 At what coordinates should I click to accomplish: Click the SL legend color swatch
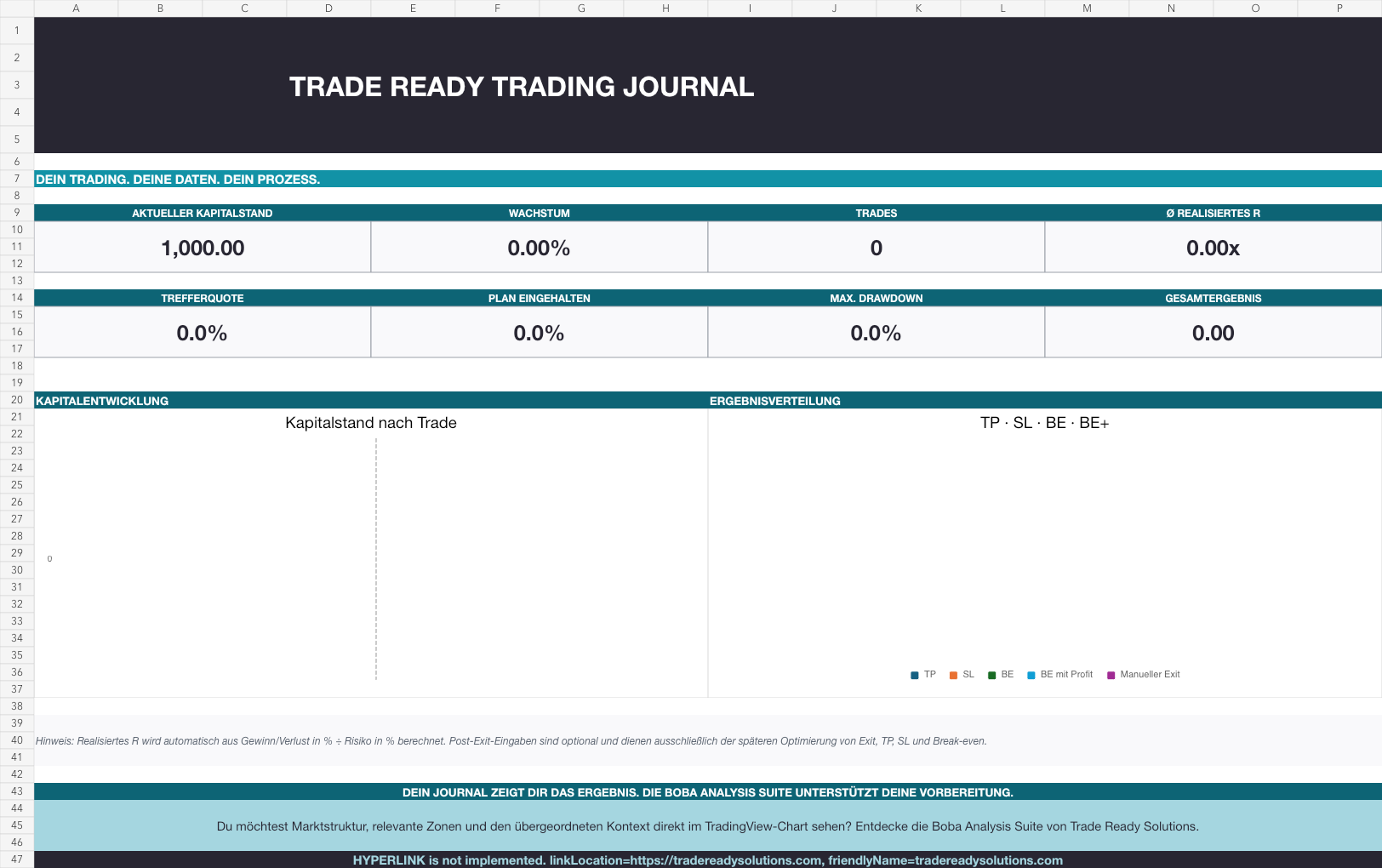(x=953, y=675)
